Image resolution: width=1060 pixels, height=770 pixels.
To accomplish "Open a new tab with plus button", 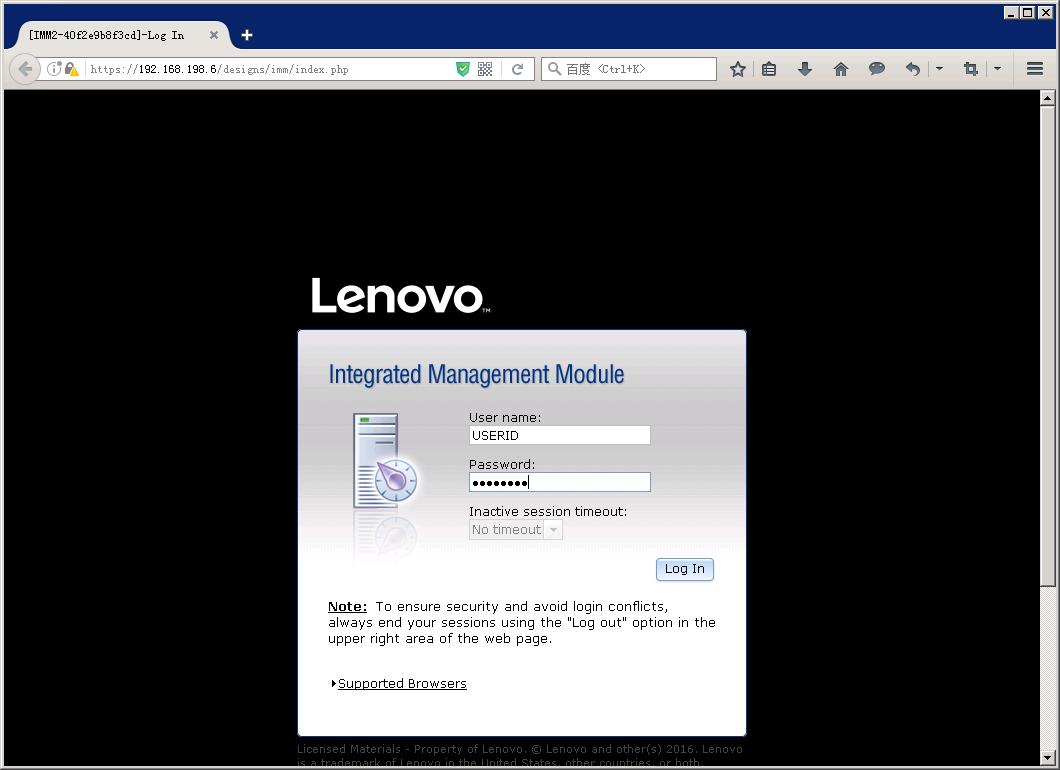I will tap(247, 35).
